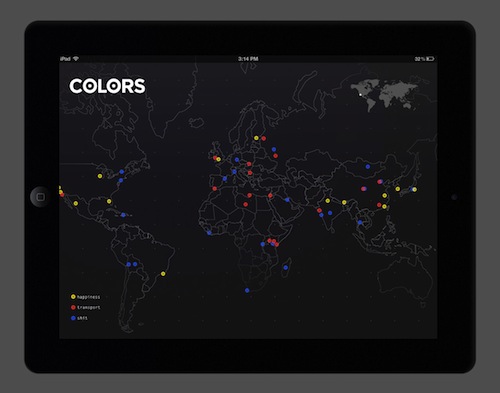Select the yellow happiness legend dot

tap(73, 297)
